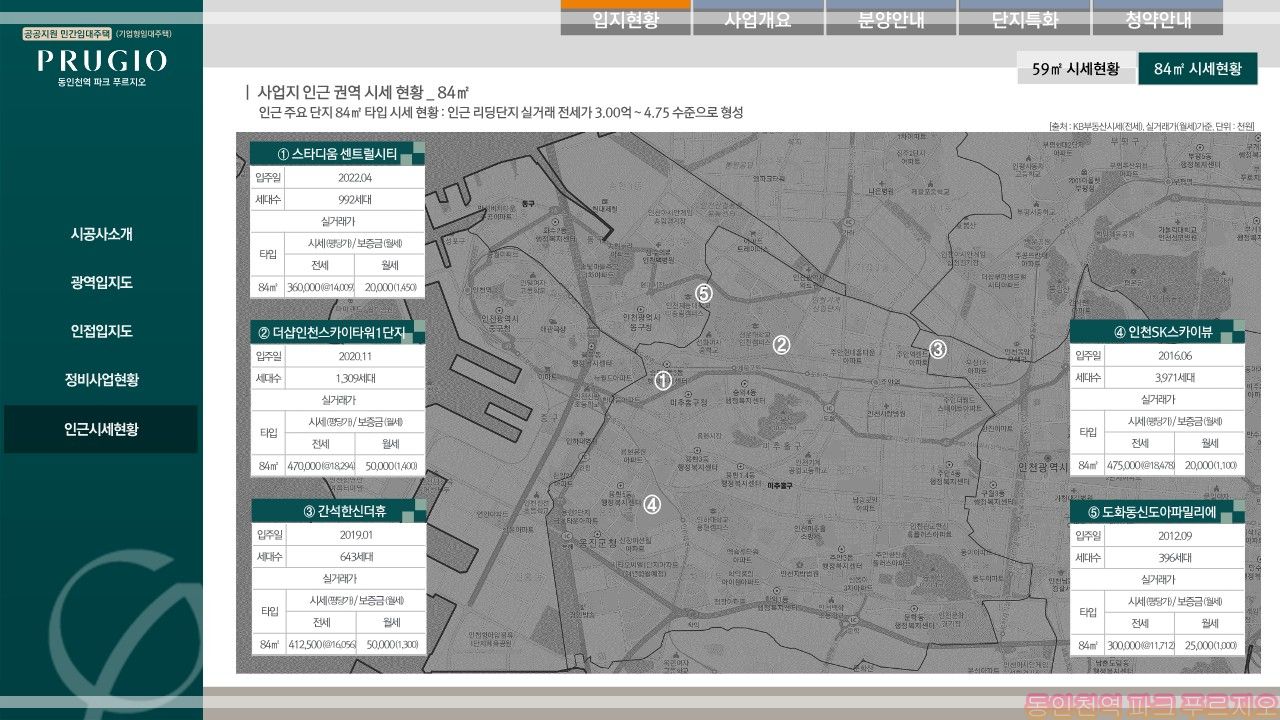The height and width of the screenshot is (720, 1280).
Task: Open the 입지현황 top tab
Action: click(x=626, y=18)
